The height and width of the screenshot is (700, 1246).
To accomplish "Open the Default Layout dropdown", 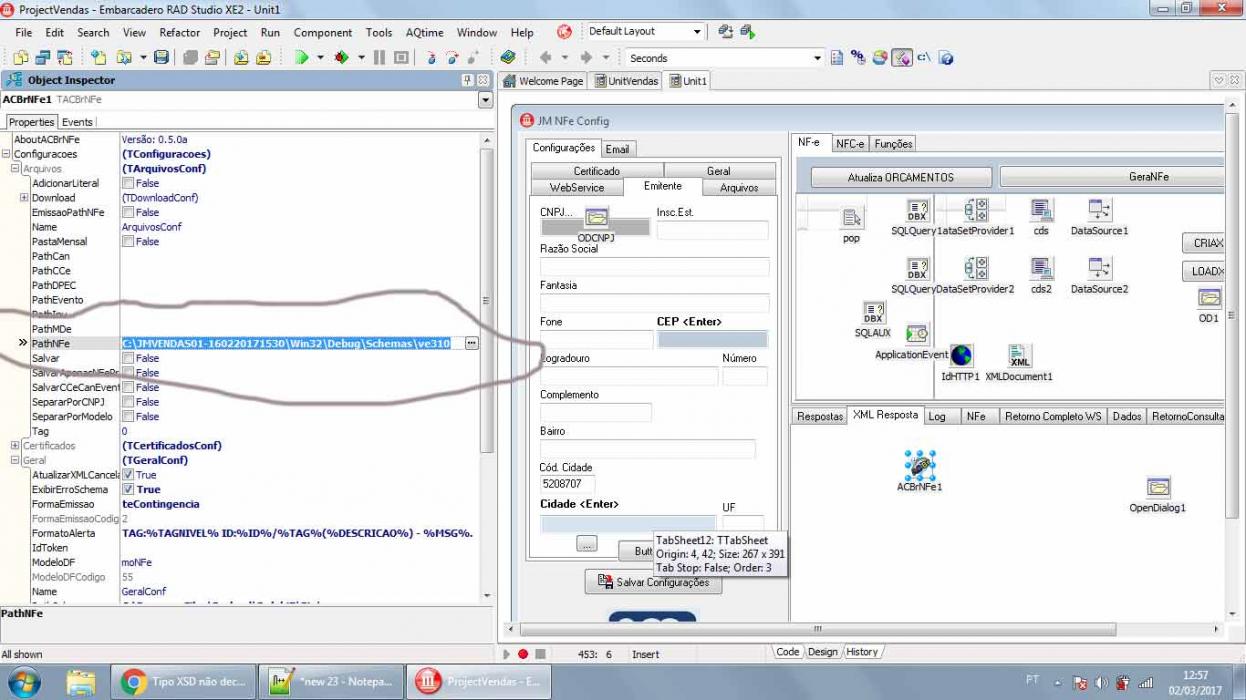I will [x=697, y=32].
